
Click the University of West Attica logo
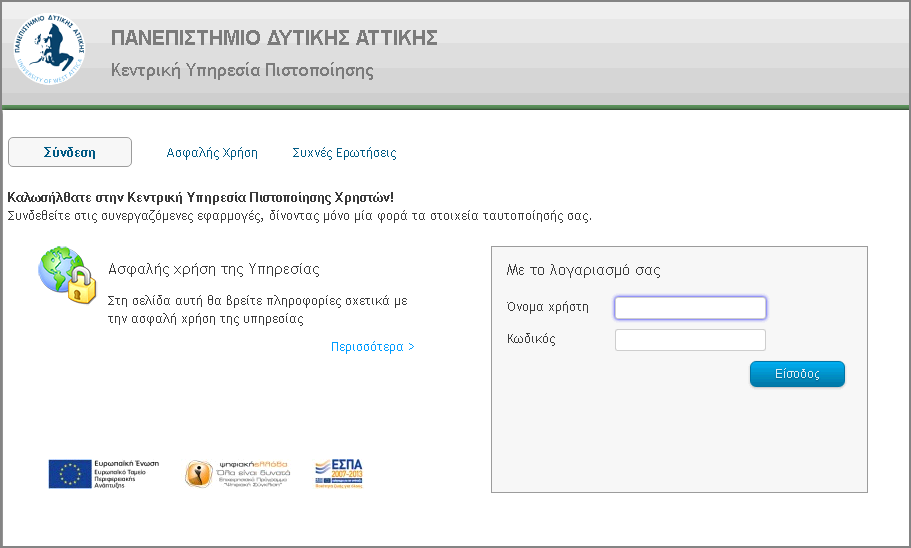(49, 49)
